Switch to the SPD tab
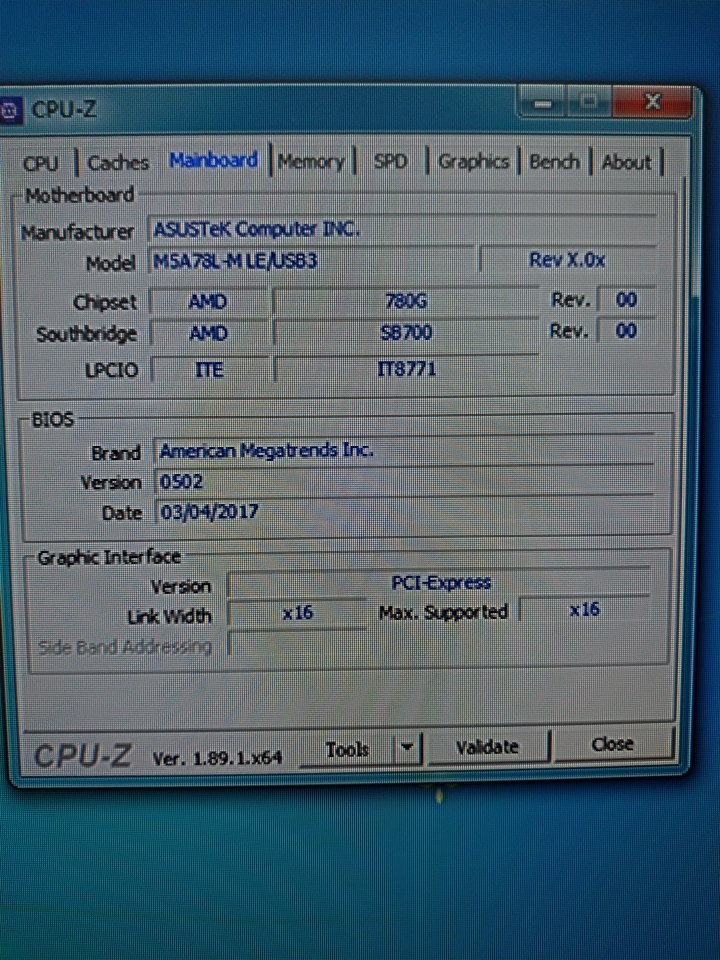Viewport: 720px width, 960px height. (390, 162)
